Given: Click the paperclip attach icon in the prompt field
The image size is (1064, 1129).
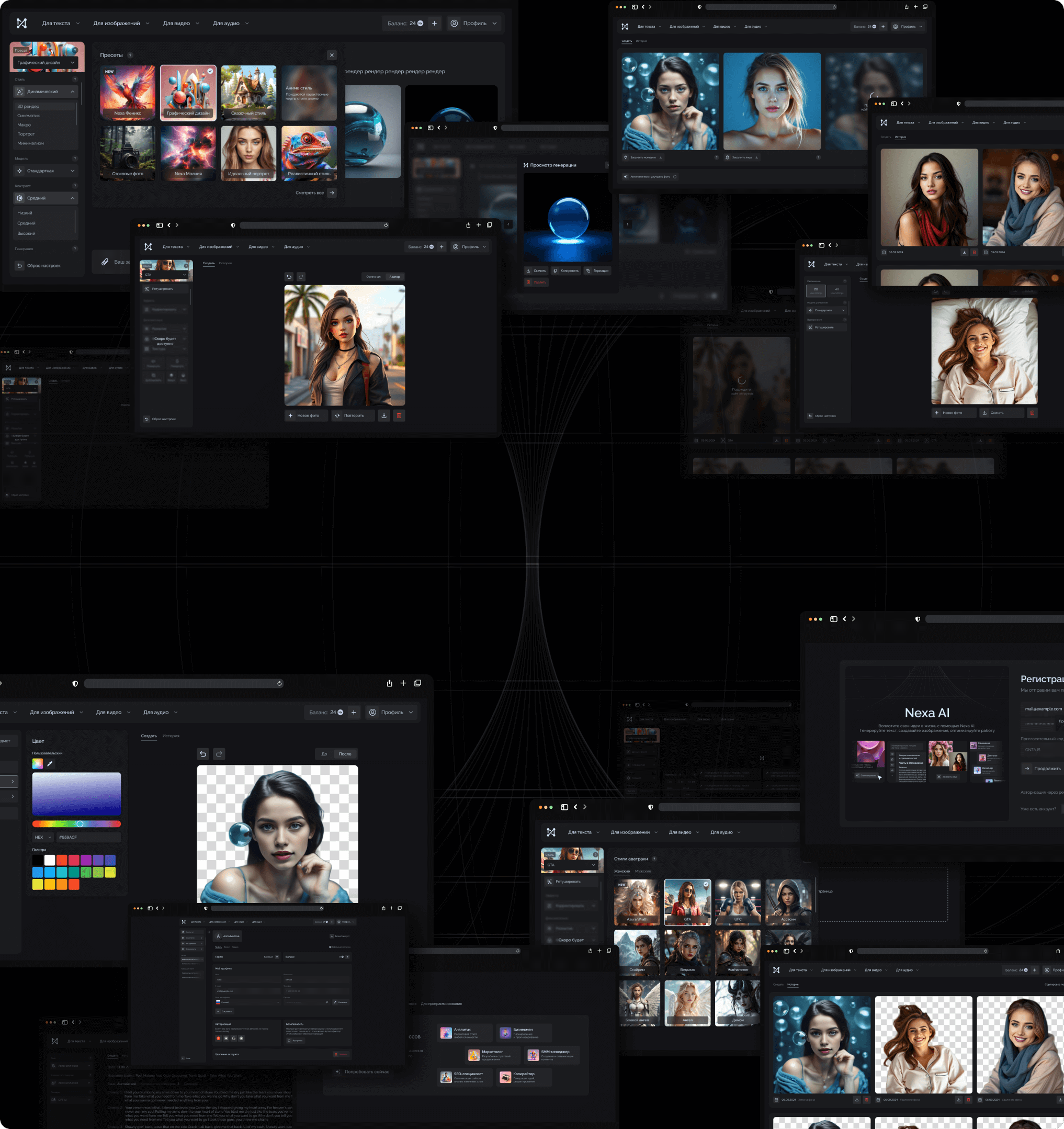Looking at the screenshot, I should (x=105, y=262).
